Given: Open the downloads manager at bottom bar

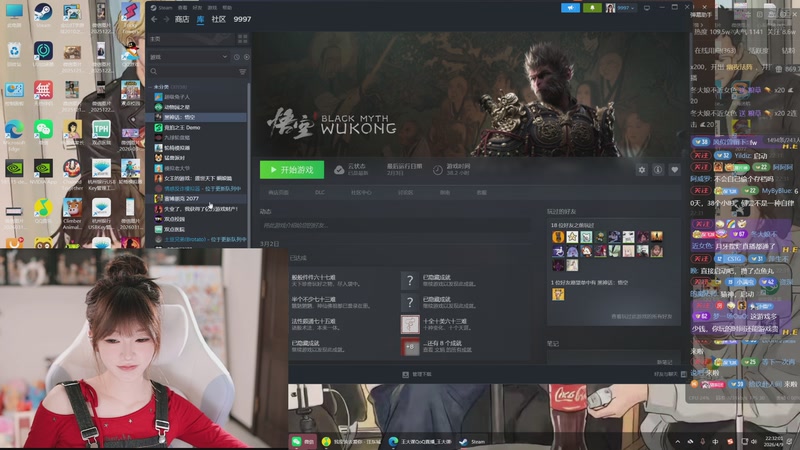Looking at the screenshot, I should (417, 374).
